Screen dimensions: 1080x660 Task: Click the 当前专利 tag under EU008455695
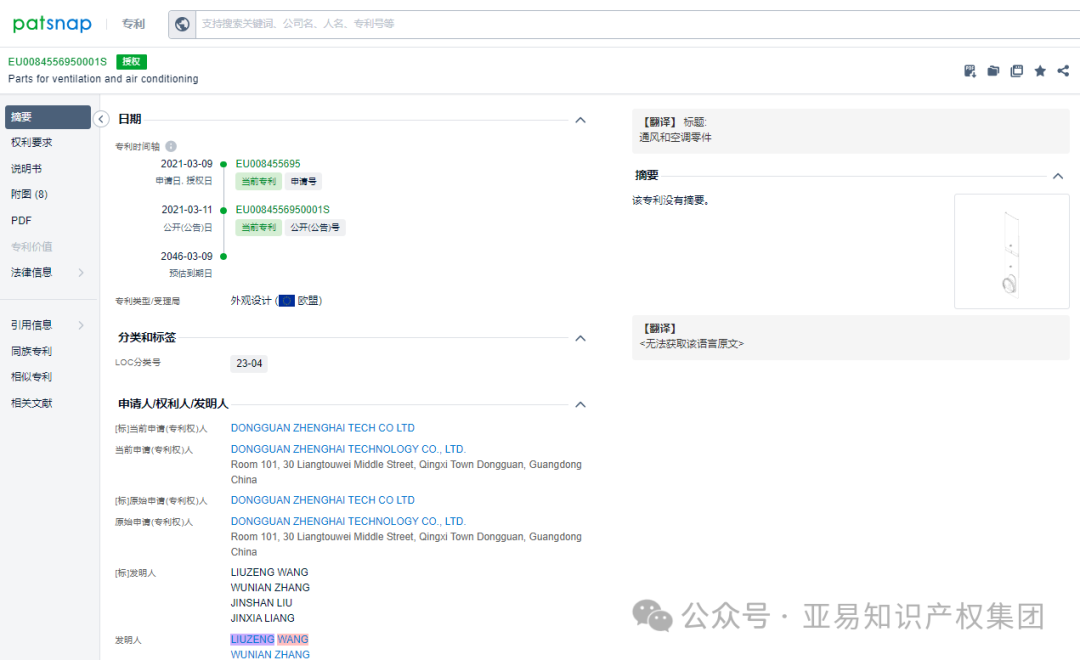[258, 181]
